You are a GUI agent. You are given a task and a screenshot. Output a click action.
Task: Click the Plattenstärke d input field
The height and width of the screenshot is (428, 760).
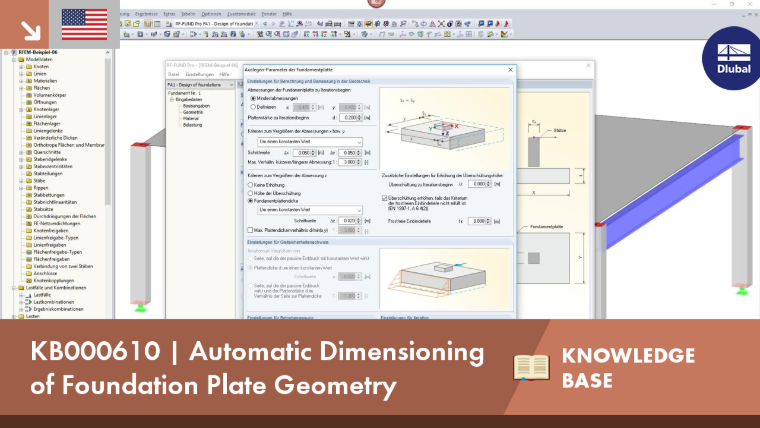point(348,118)
